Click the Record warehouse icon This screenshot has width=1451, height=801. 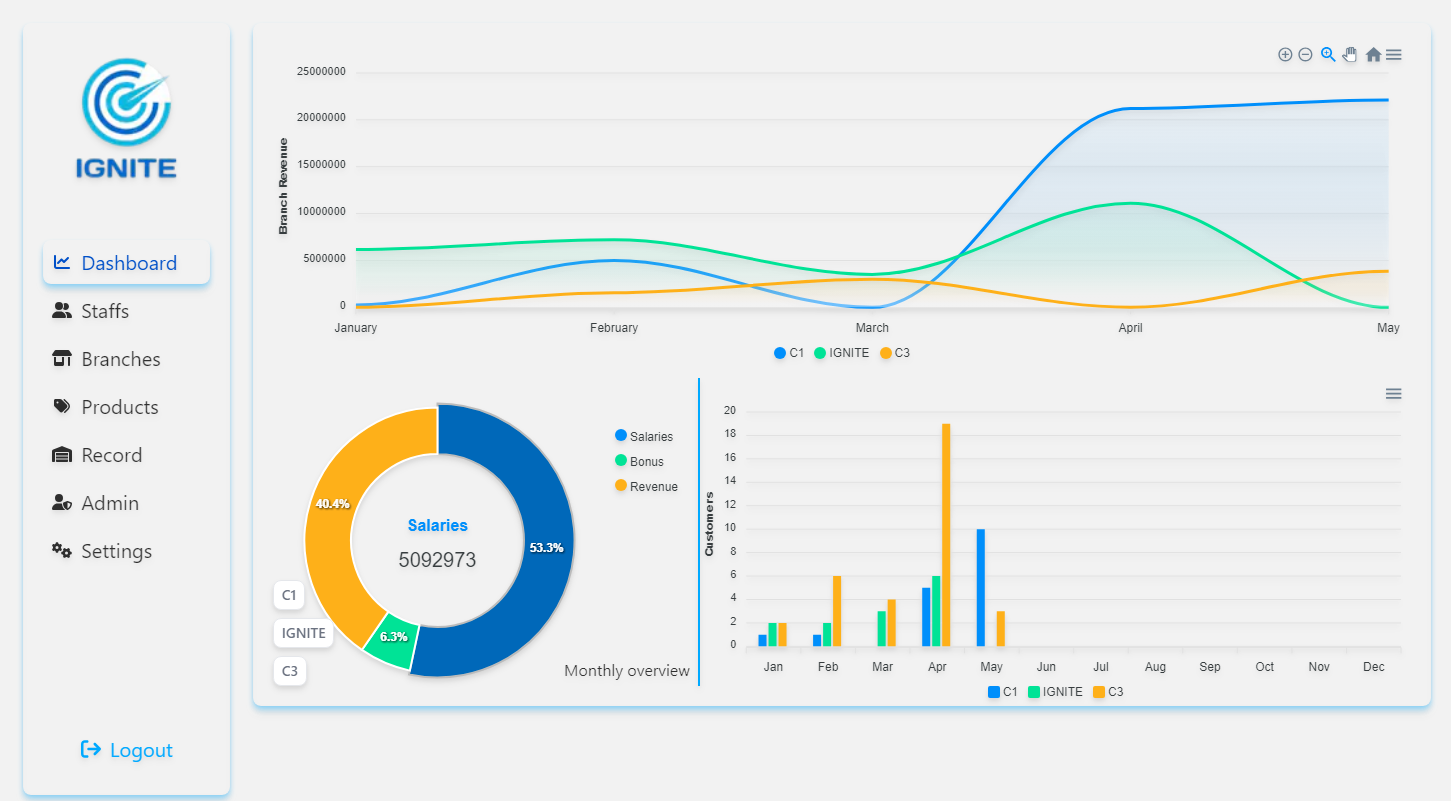[62, 455]
